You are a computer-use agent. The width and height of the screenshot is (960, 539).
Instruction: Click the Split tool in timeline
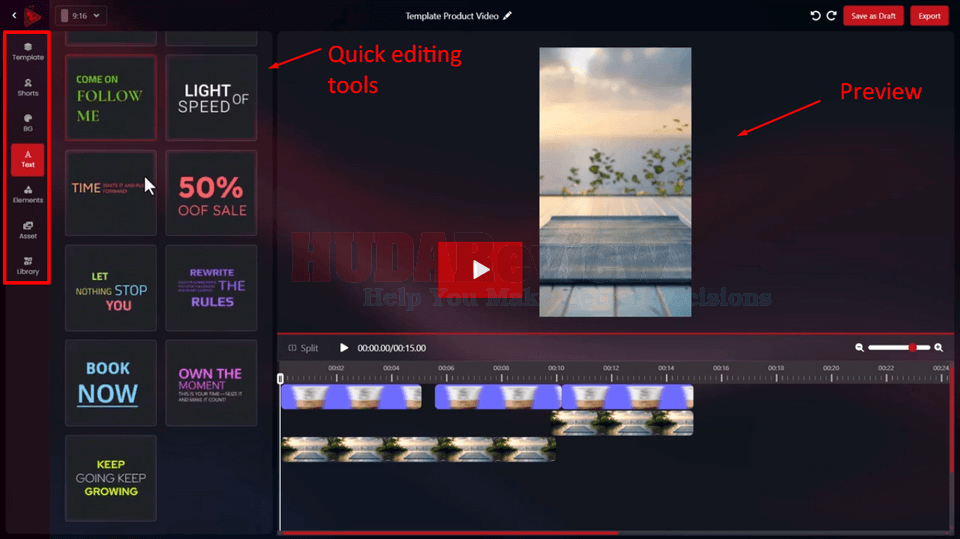click(303, 348)
